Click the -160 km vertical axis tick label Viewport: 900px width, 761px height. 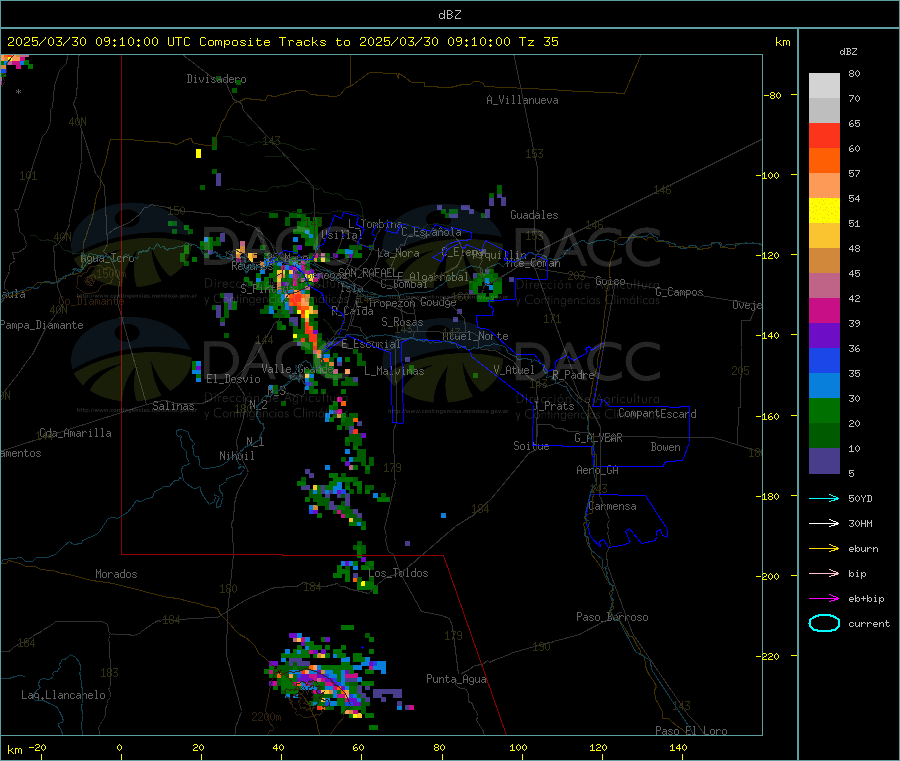(x=770, y=416)
